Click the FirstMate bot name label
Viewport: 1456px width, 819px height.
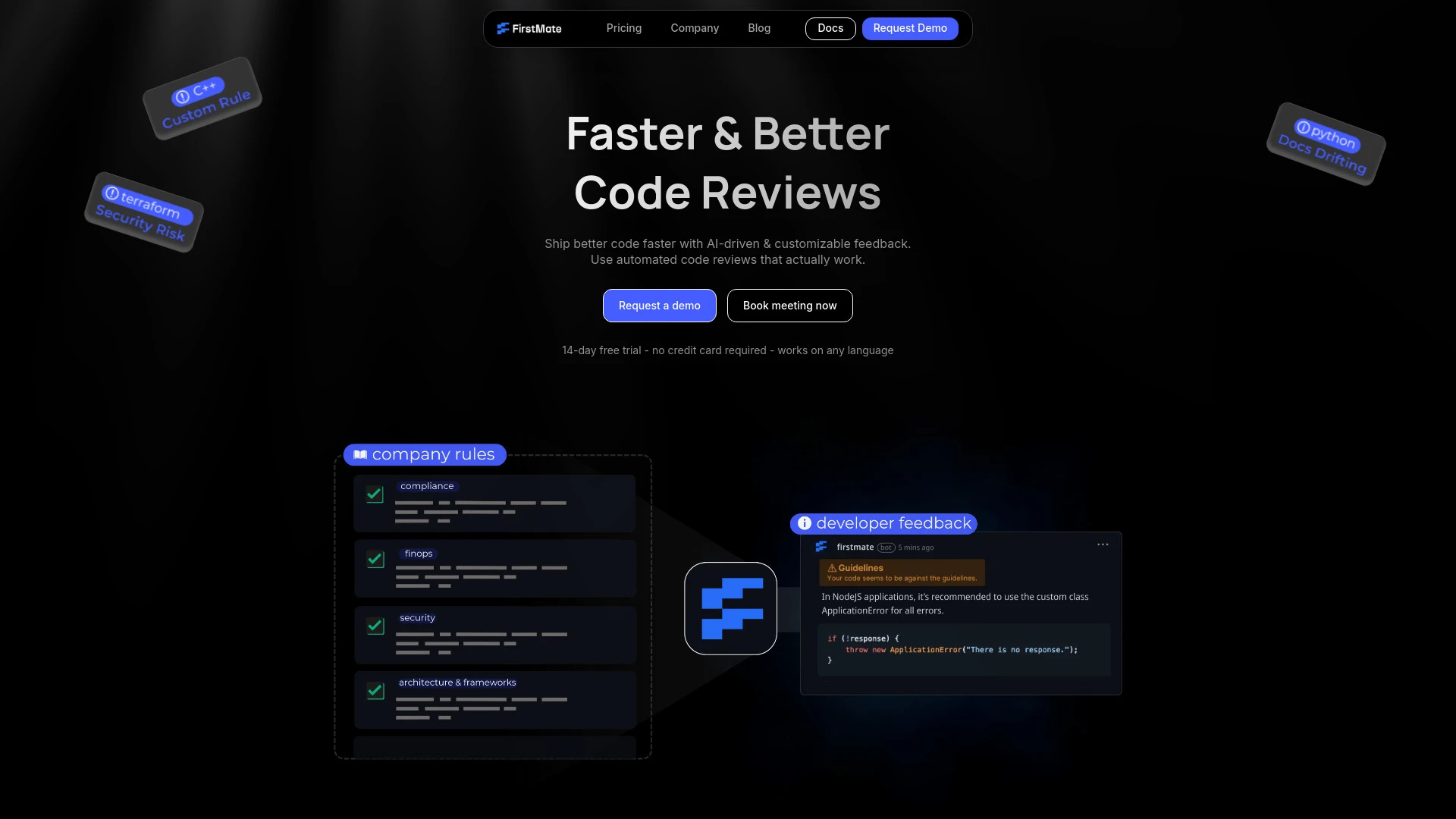(854, 546)
